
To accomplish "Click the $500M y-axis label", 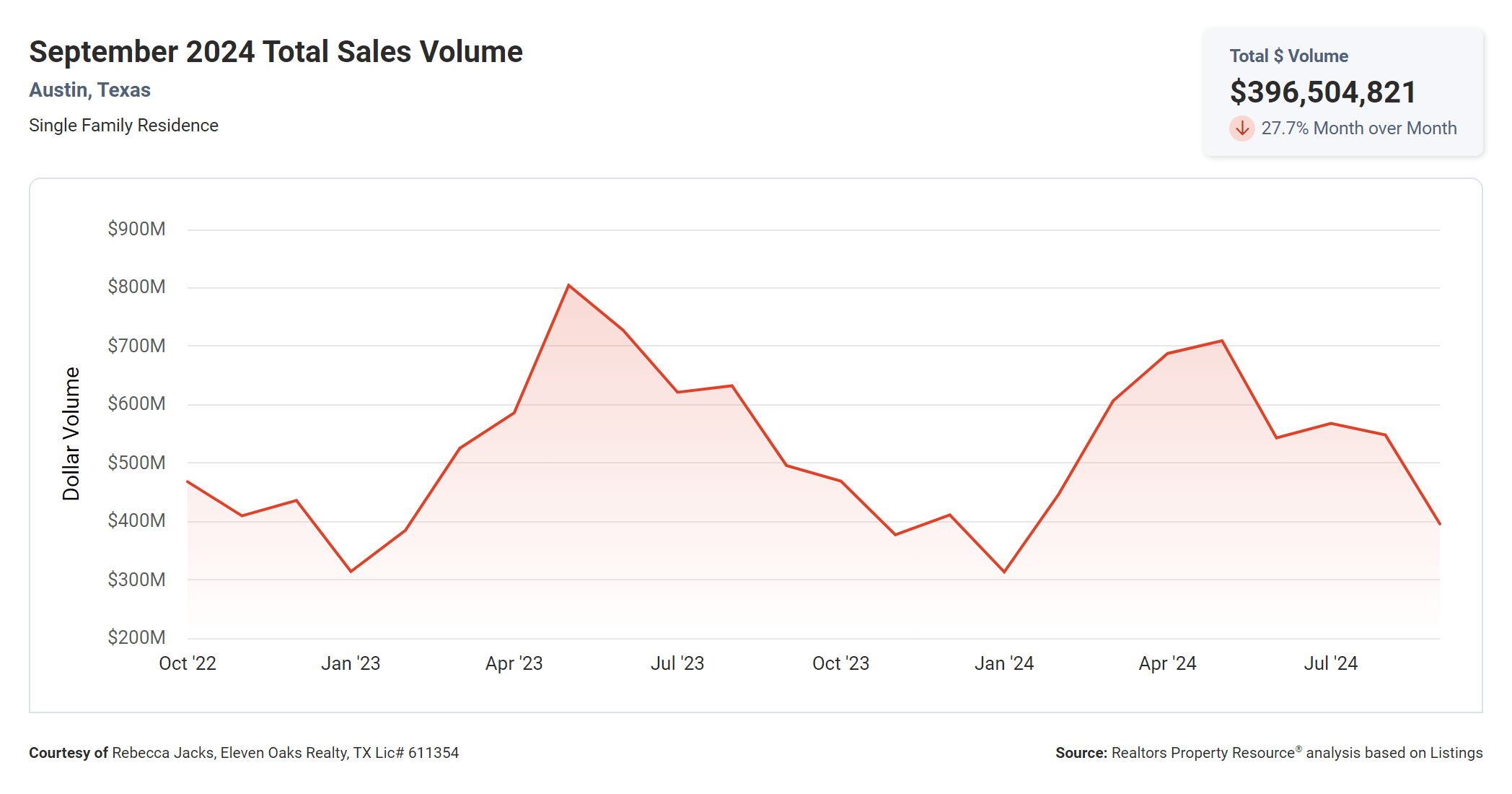I will coord(136,463).
